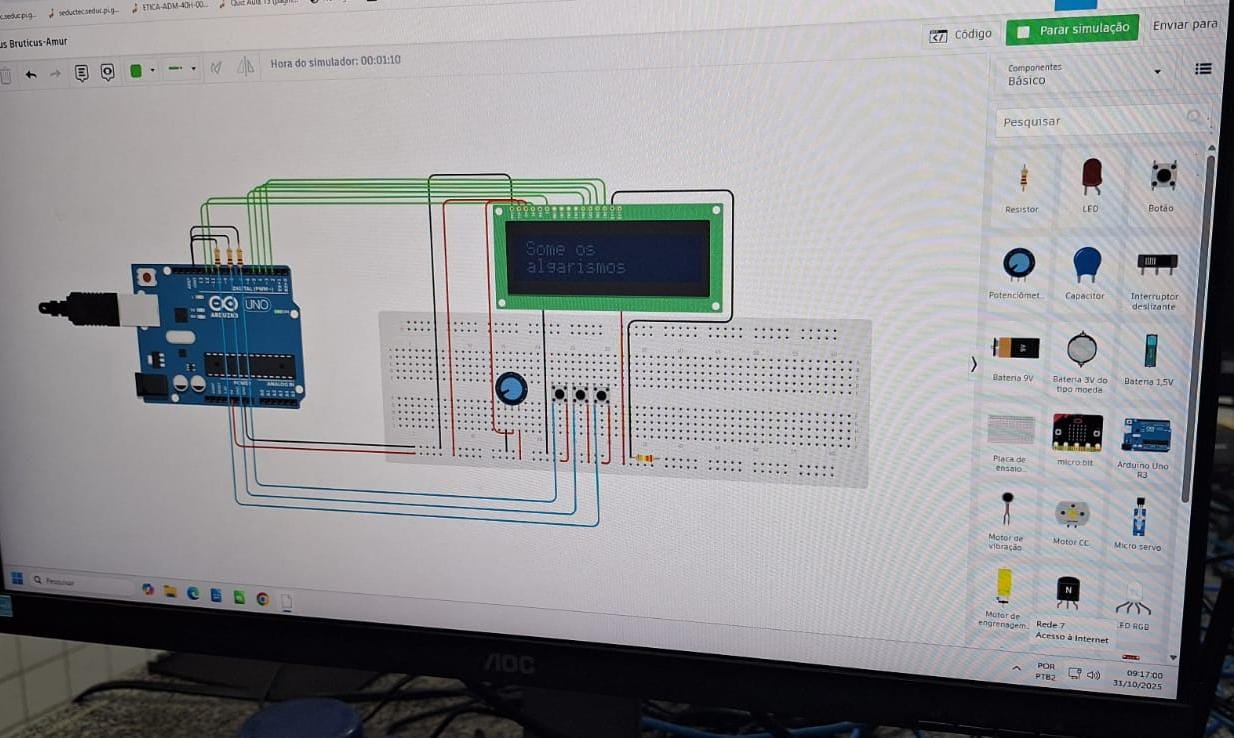The height and width of the screenshot is (738, 1234).
Task: Collapse the components panel with side chevron
Action: [974, 364]
